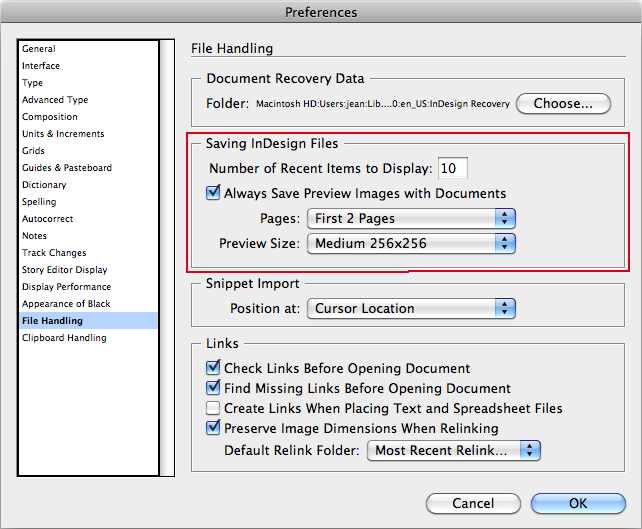
Task: Enable Create Links When Placing Text
Action: click(213, 408)
